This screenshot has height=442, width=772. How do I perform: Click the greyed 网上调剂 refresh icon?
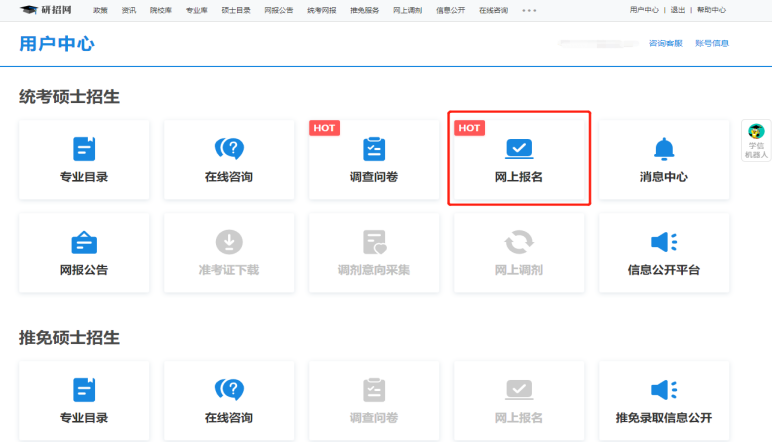(519, 242)
